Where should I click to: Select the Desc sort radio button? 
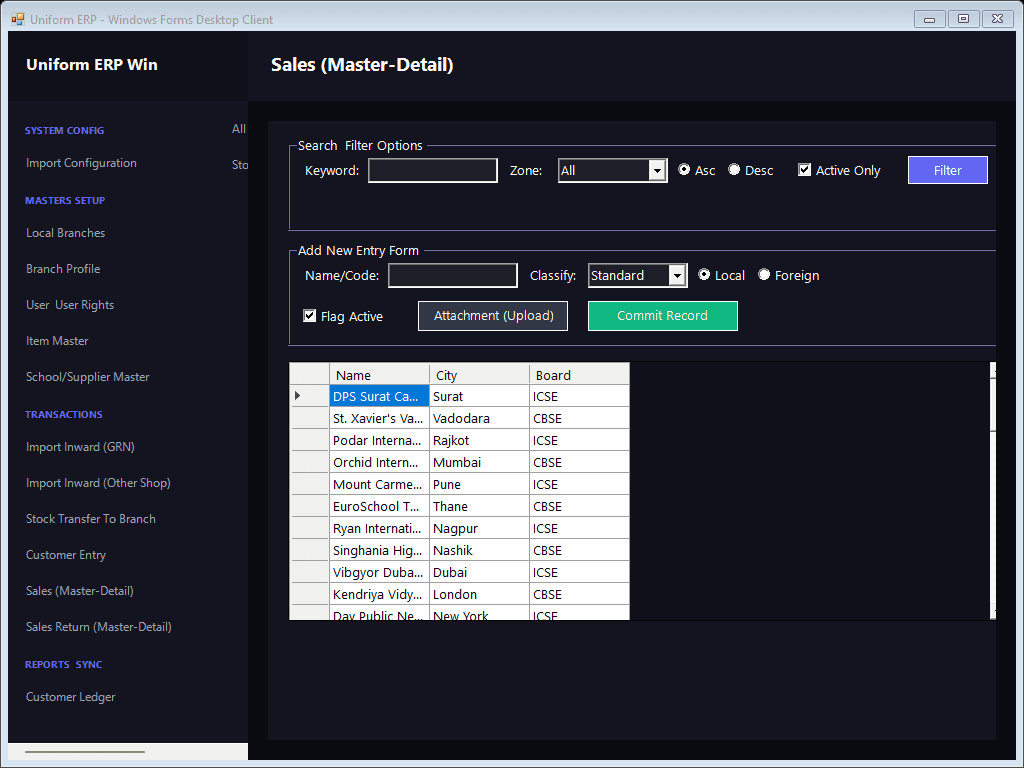tap(735, 170)
